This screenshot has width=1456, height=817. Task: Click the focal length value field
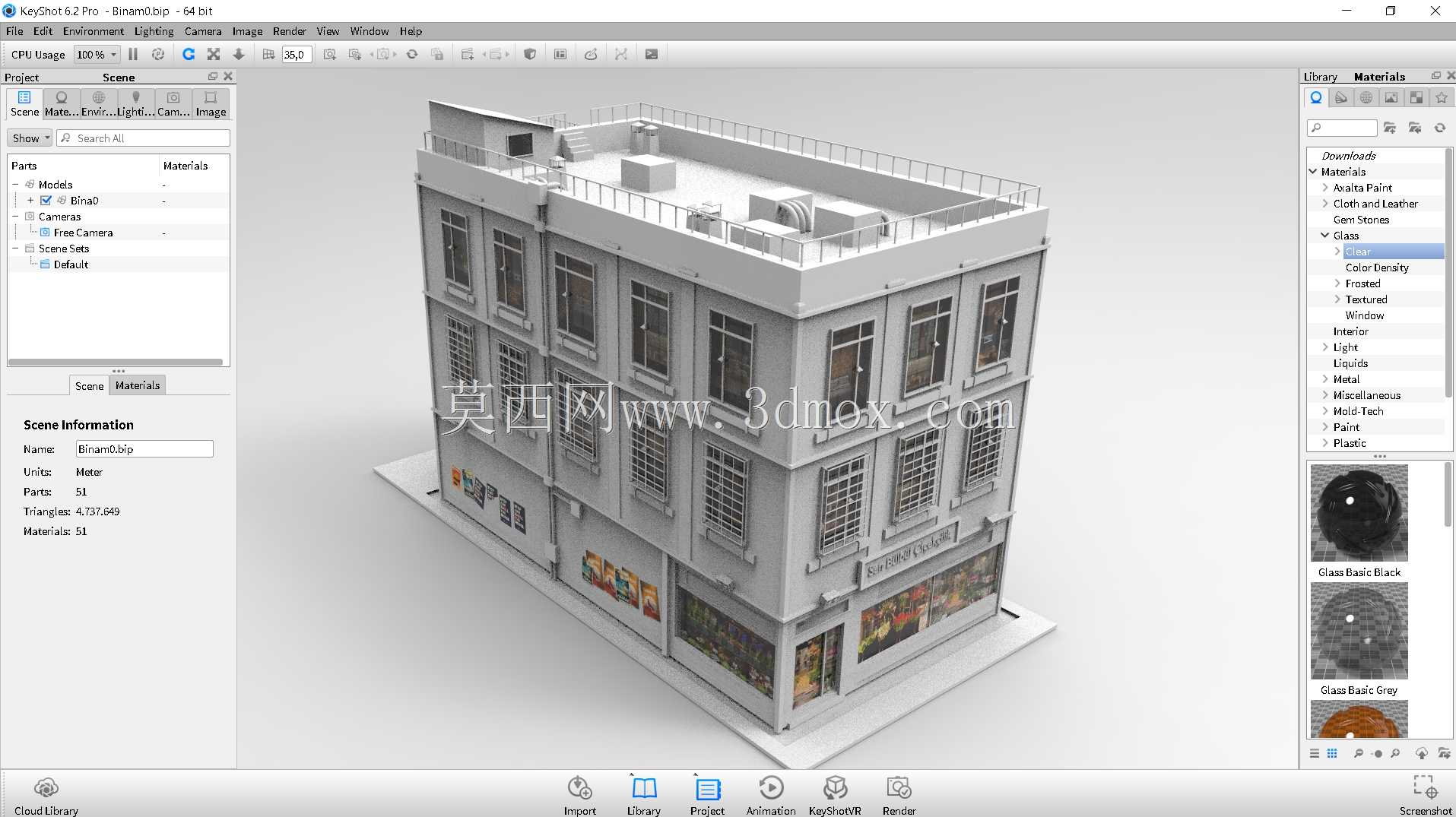click(x=297, y=54)
